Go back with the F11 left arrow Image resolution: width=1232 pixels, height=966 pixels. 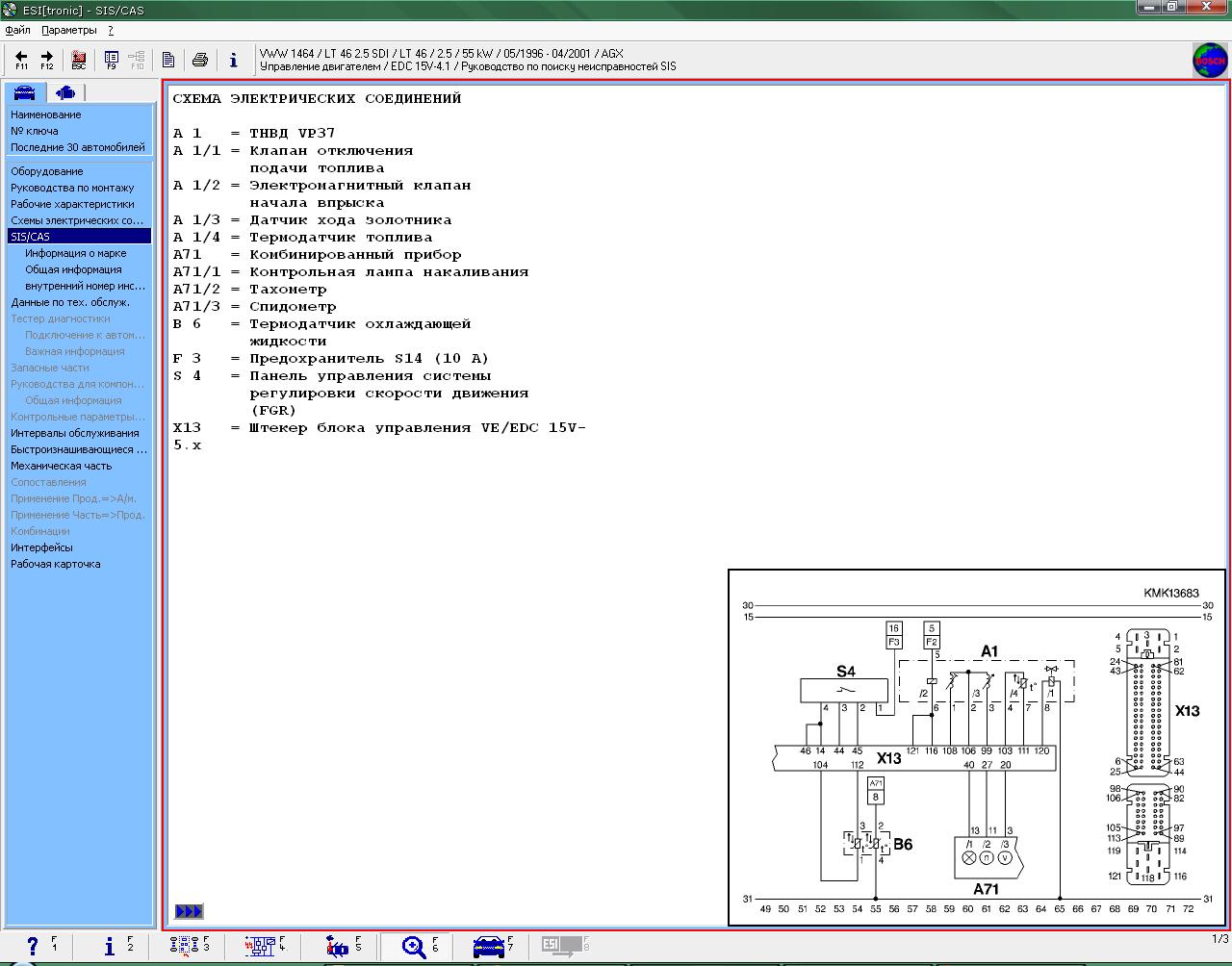coord(21,60)
